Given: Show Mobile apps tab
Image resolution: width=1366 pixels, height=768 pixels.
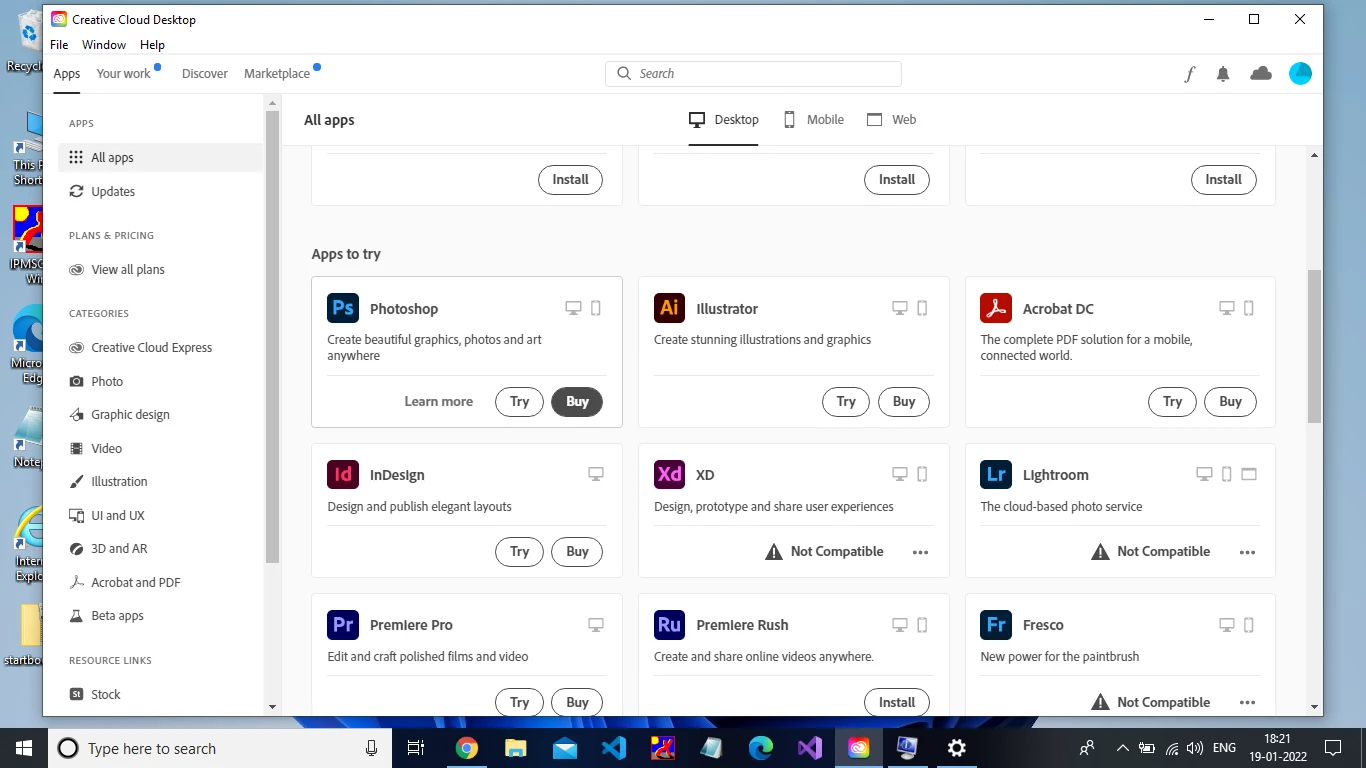Looking at the screenshot, I should [813, 119].
